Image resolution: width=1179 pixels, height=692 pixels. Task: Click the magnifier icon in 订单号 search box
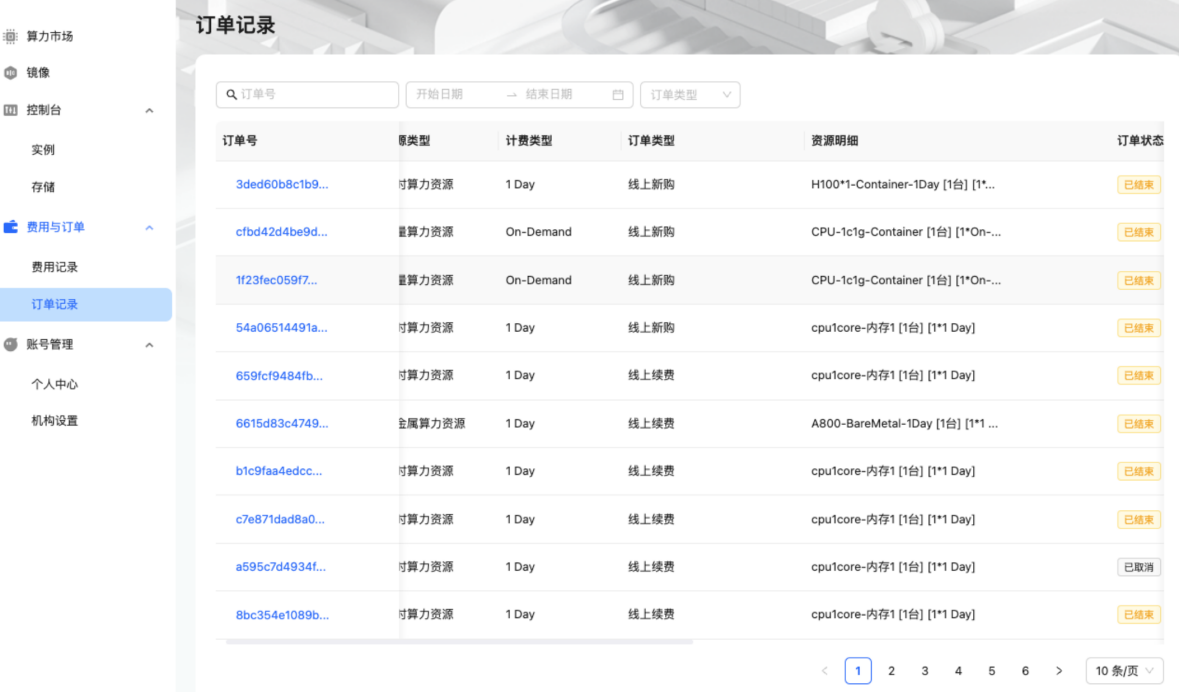tap(232, 95)
